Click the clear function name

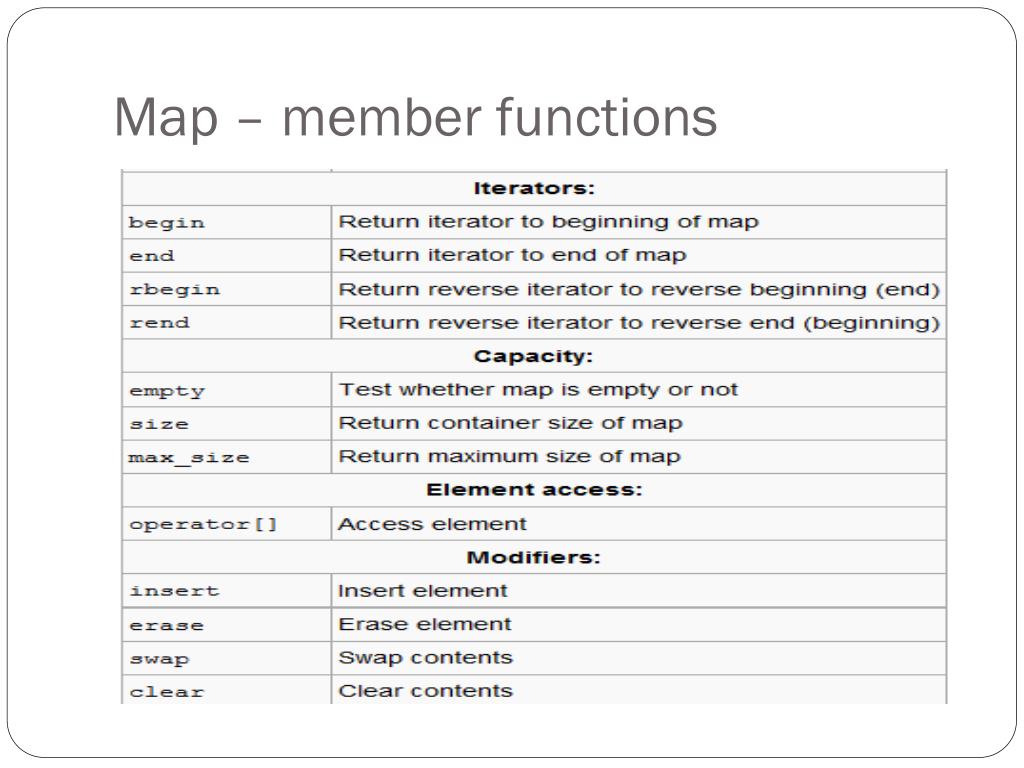click(167, 692)
